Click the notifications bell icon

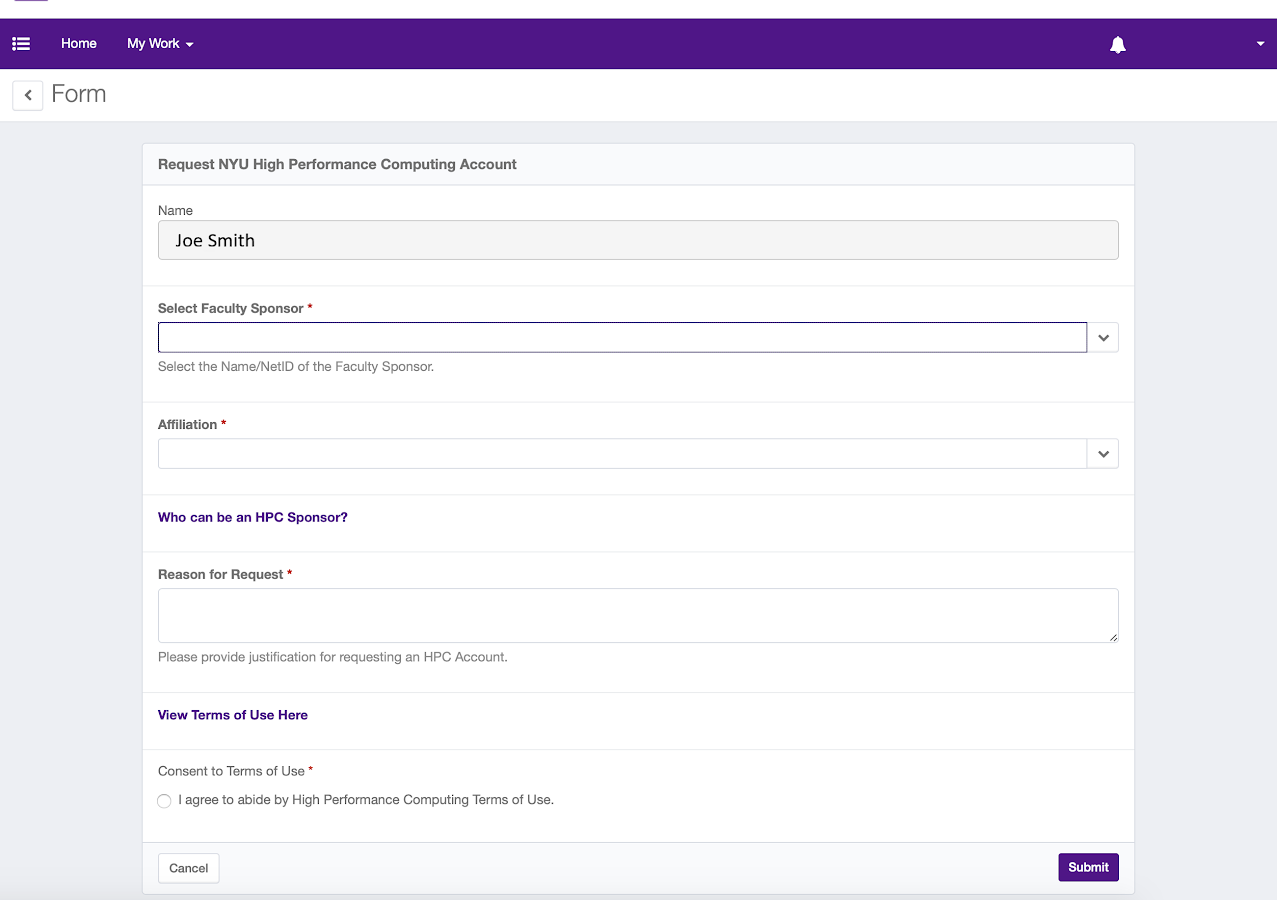tap(1118, 44)
